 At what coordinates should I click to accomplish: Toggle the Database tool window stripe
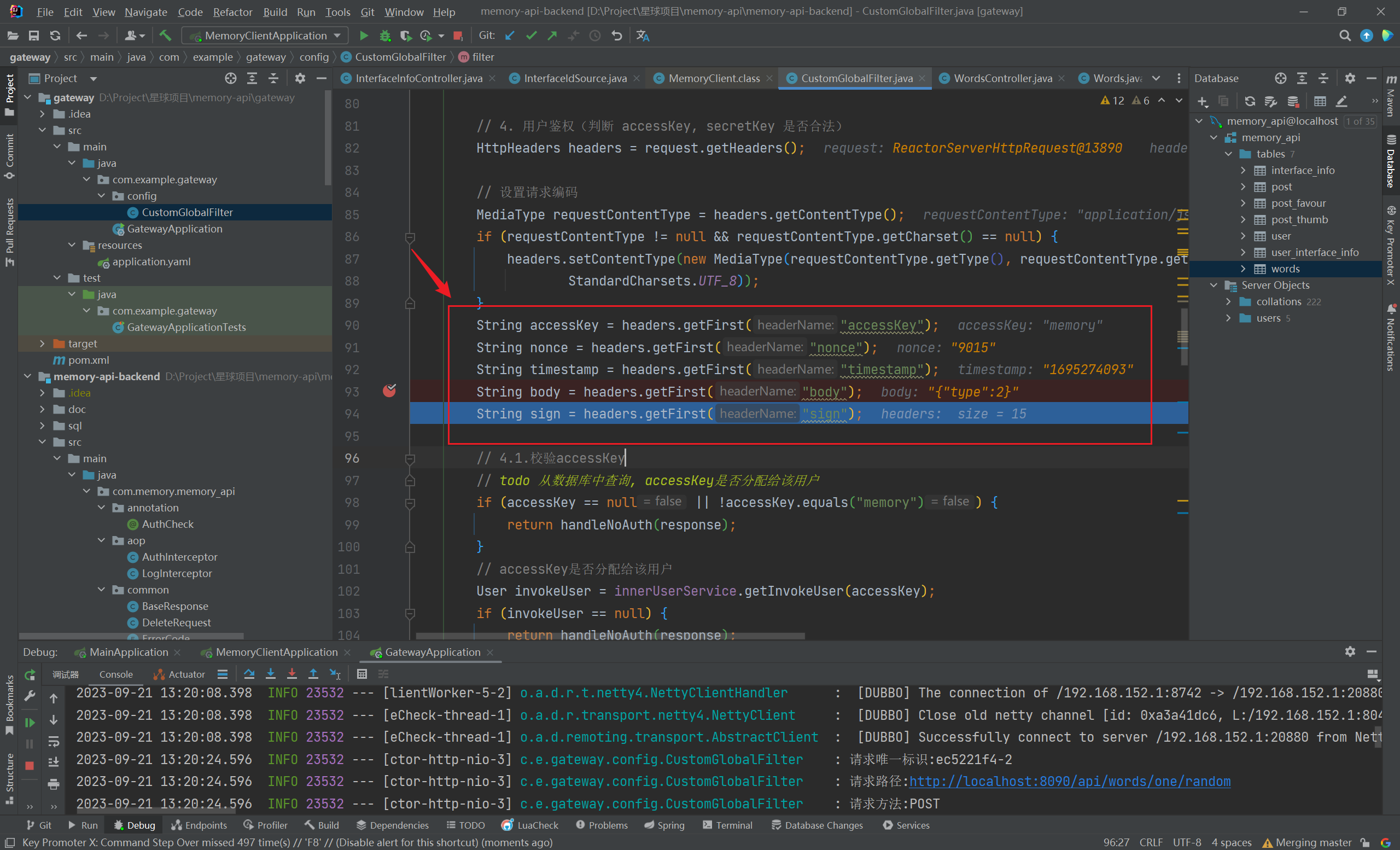(1391, 162)
